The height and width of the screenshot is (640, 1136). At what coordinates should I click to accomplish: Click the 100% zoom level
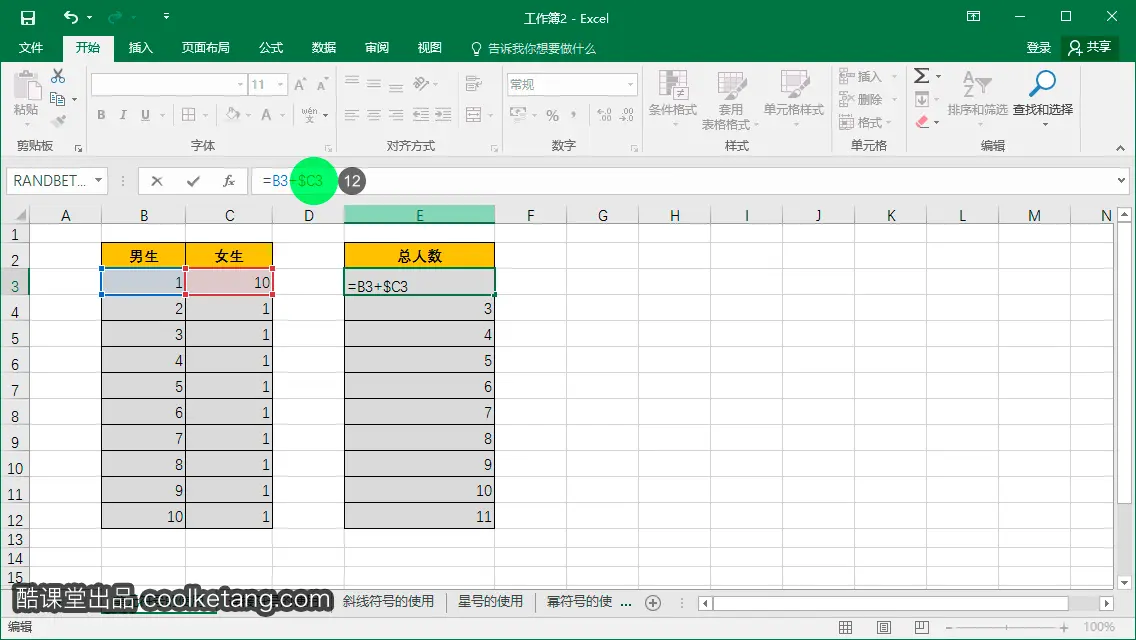pyautogui.click(x=1099, y=627)
